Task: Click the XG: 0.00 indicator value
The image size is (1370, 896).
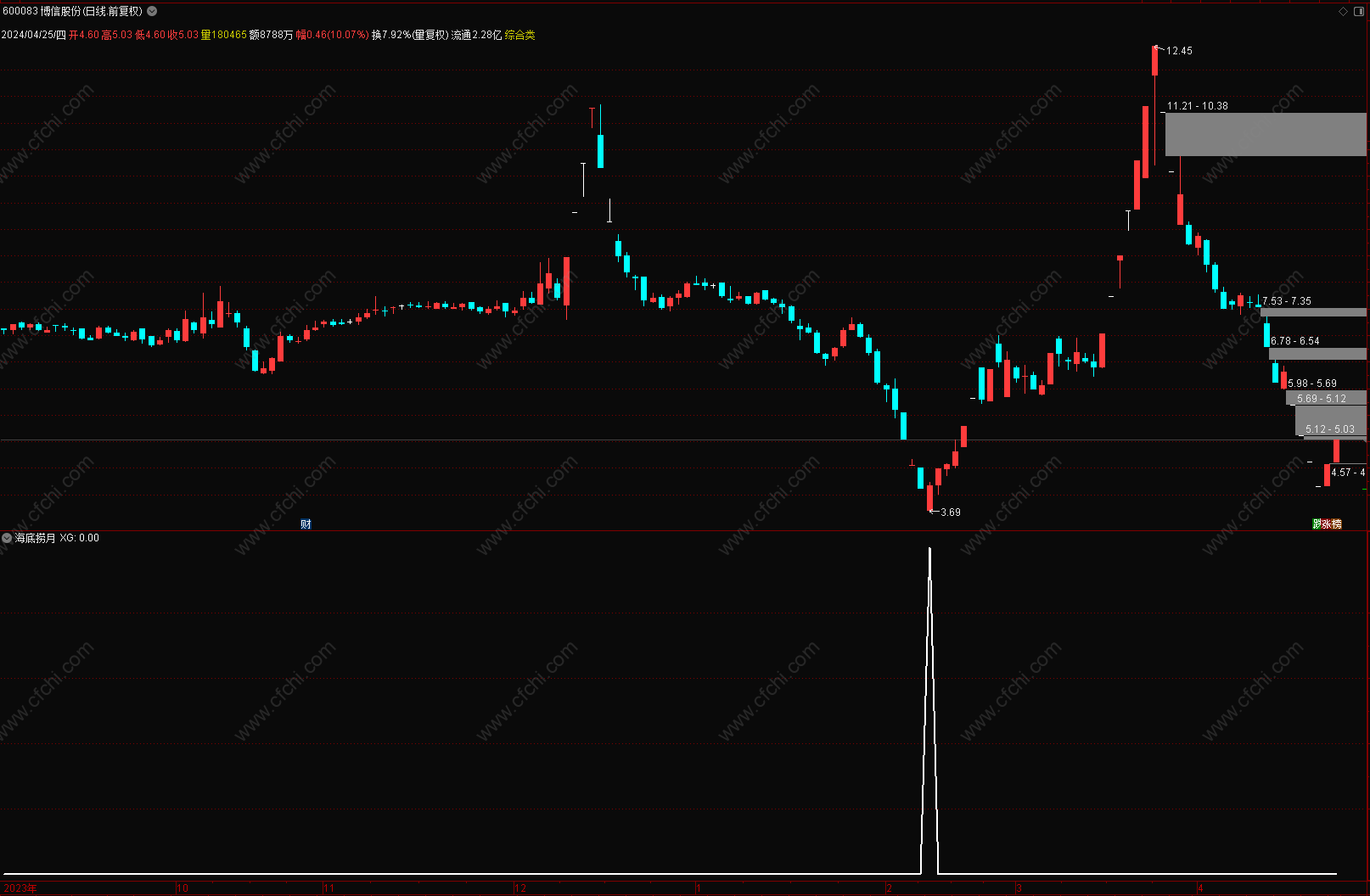Action: [x=80, y=538]
